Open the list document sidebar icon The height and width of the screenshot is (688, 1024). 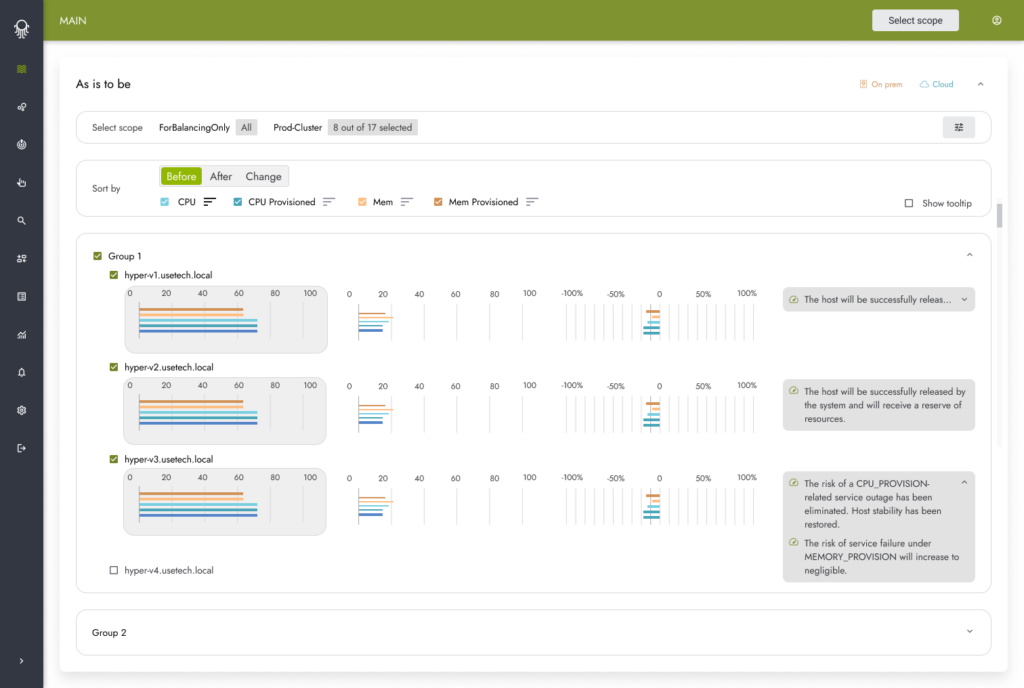22,296
